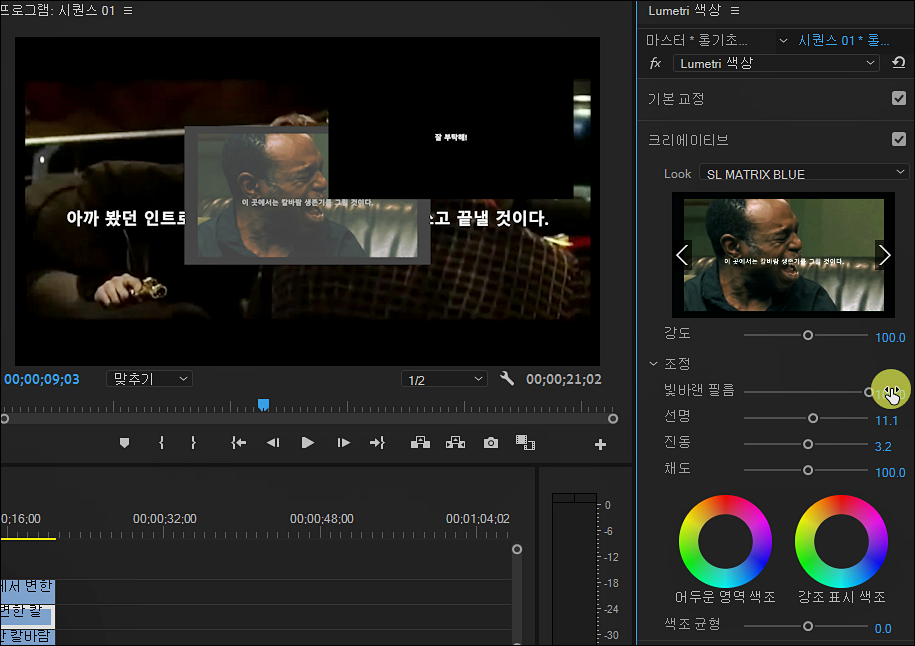Click the 크리에이티브 section header
Image resolution: width=915 pixels, height=646 pixels.
tap(688, 139)
